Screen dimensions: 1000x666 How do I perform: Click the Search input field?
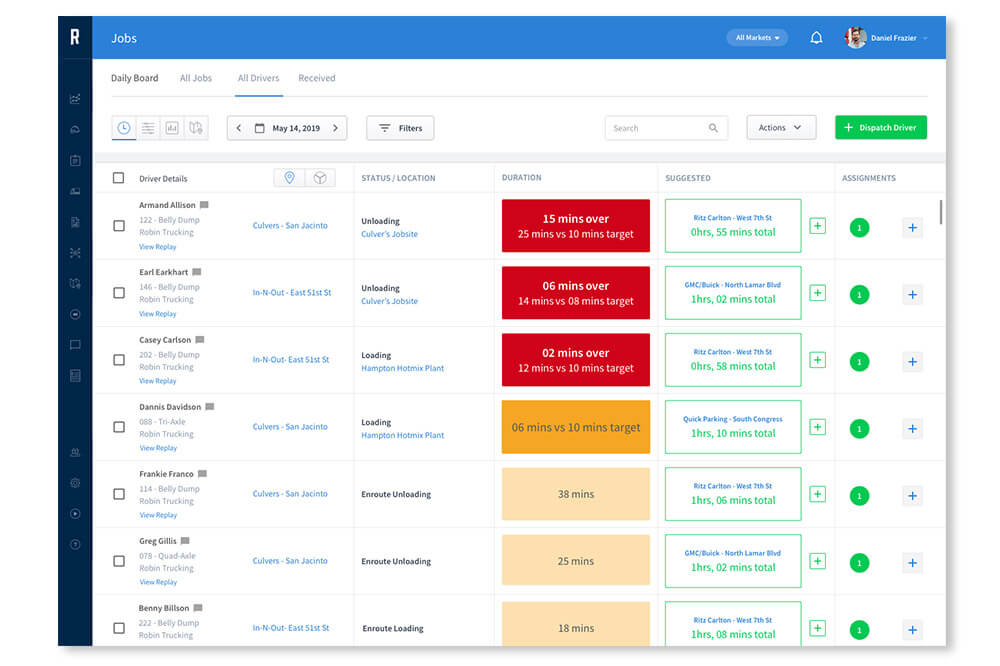pyautogui.click(x=656, y=128)
